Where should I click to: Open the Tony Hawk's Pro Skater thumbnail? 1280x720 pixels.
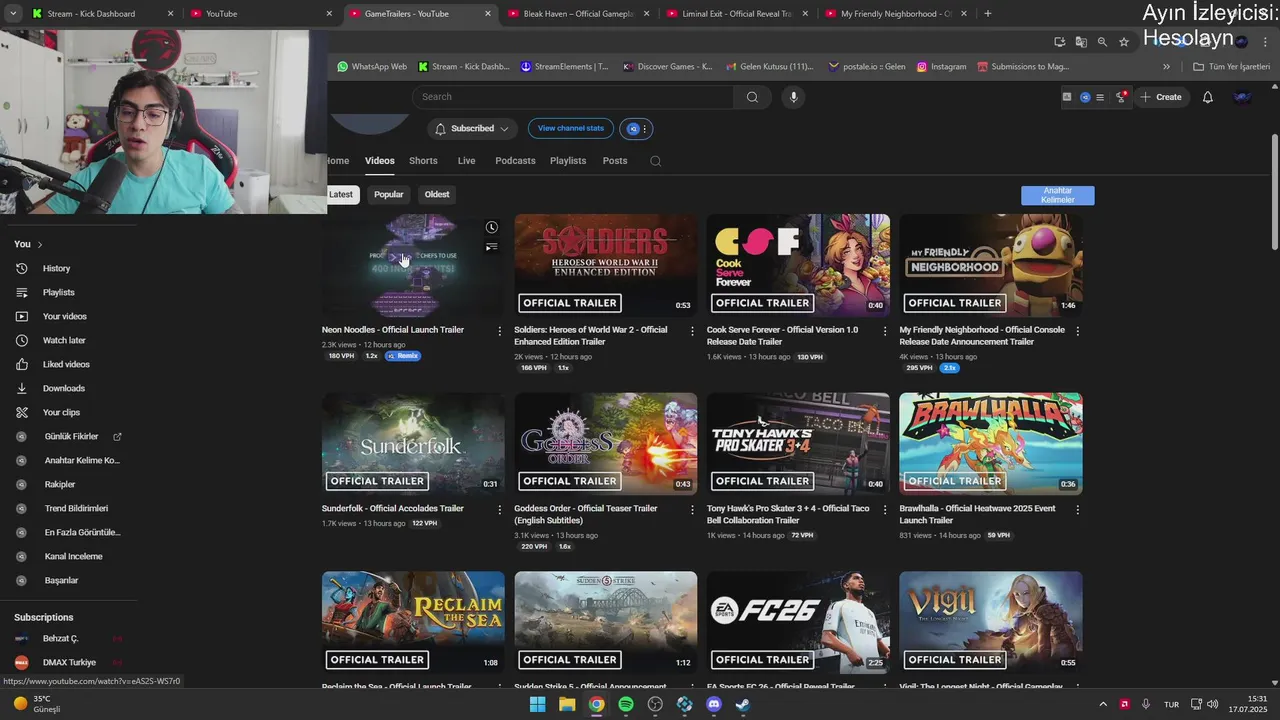[x=798, y=444]
